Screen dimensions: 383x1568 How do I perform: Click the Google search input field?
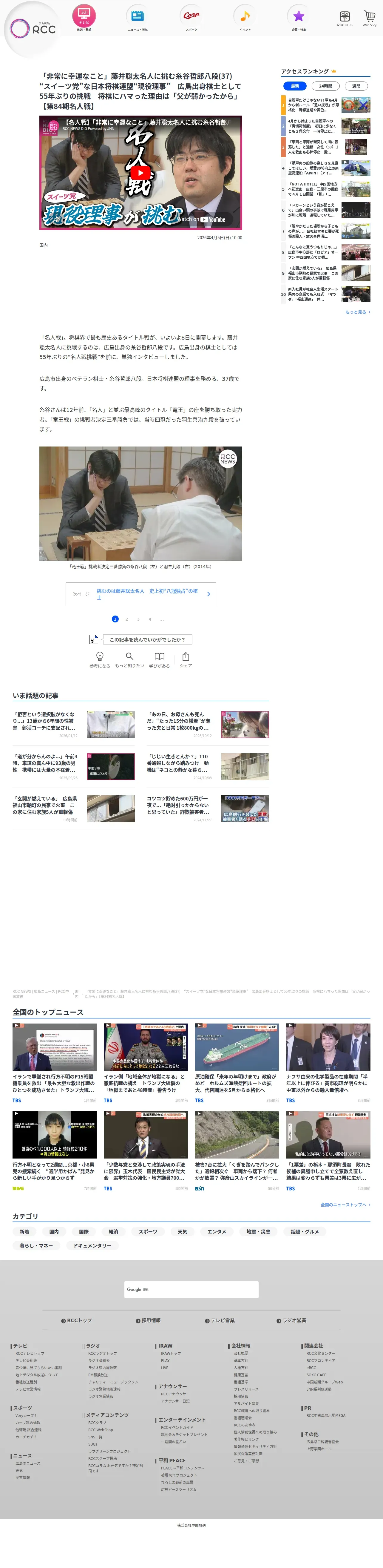coord(191,1289)
